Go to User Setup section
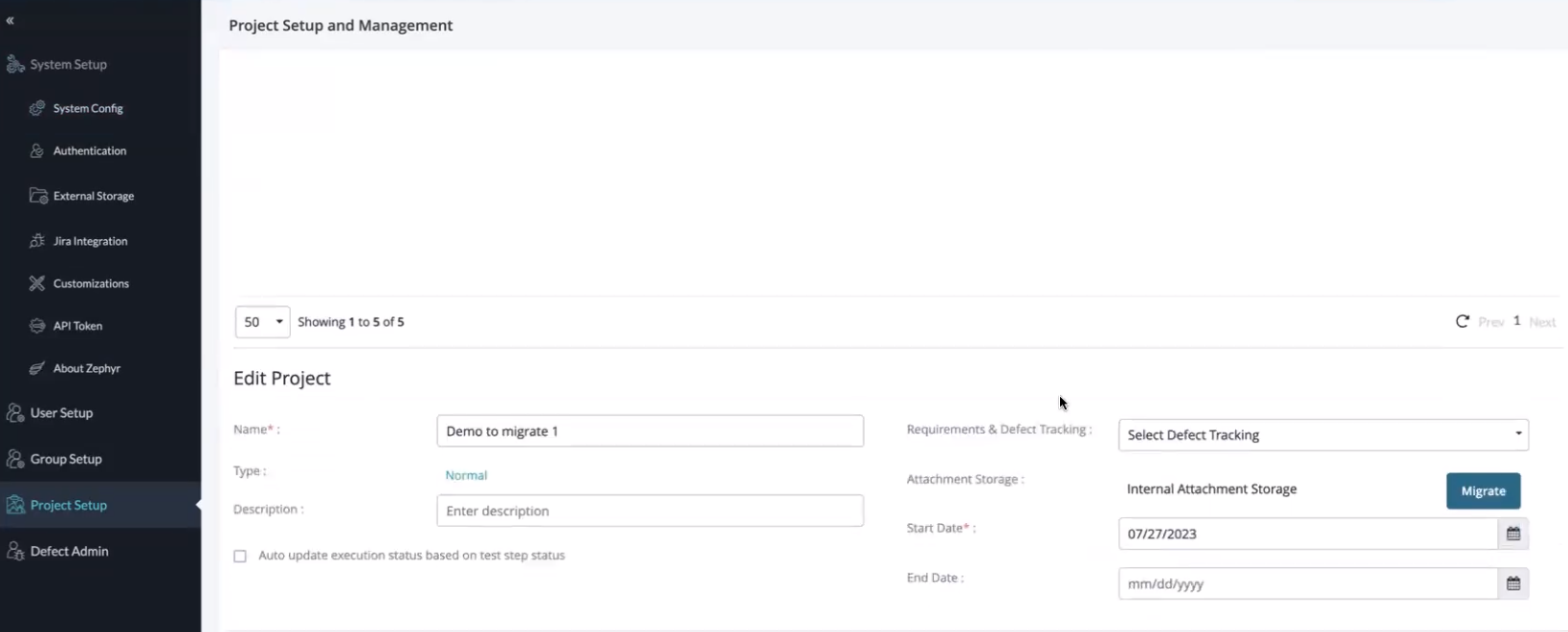The width and height of the screenshot is (1568, 632). click(61, 413)
